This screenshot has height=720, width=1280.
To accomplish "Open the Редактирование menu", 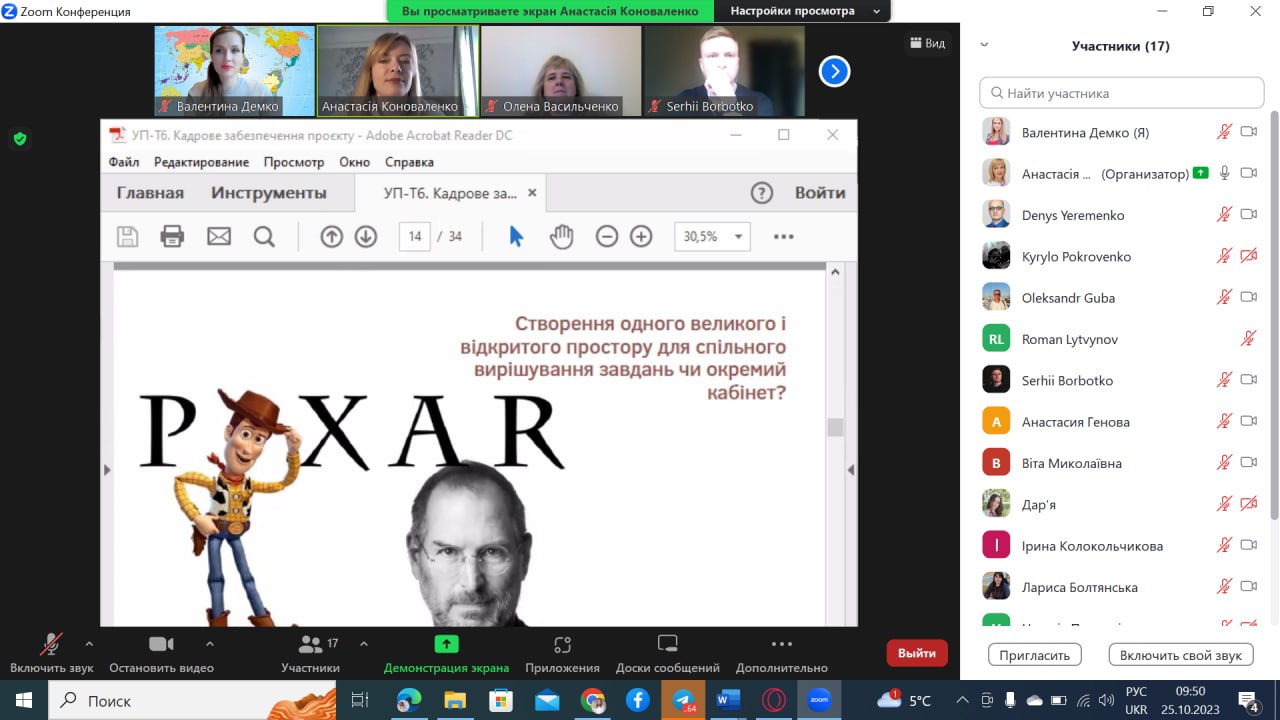I will point(201,162).
